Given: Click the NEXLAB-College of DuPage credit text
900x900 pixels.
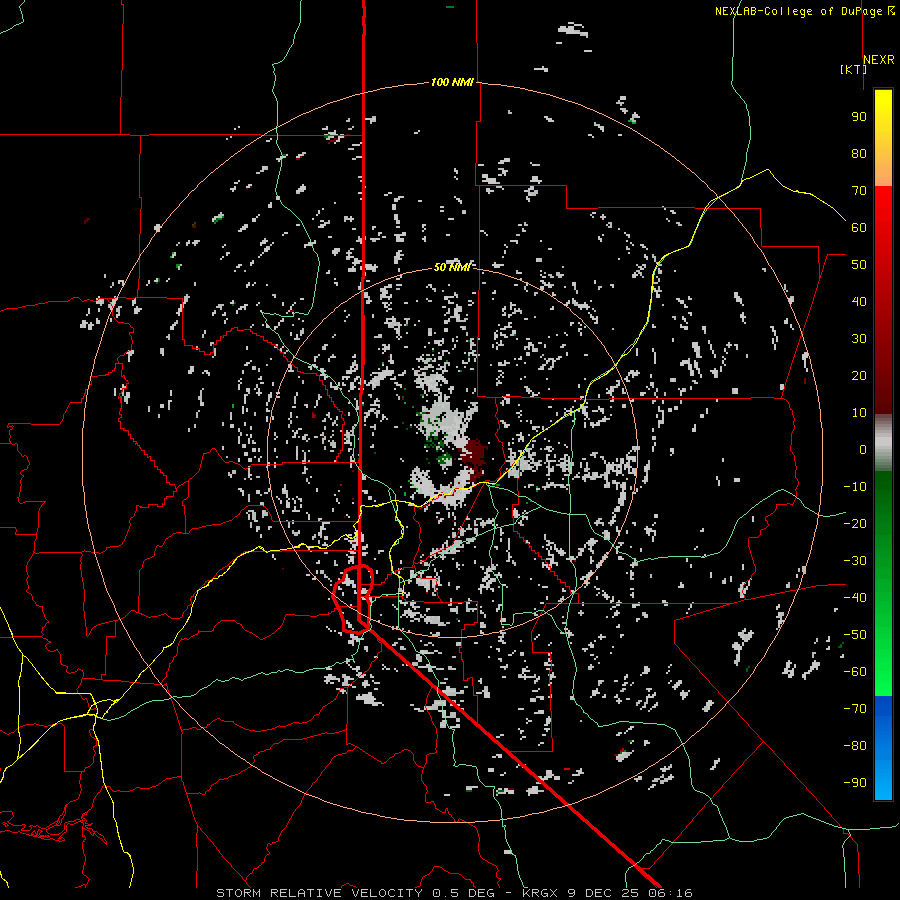Looking at the screenshot, I should [804, 11].
